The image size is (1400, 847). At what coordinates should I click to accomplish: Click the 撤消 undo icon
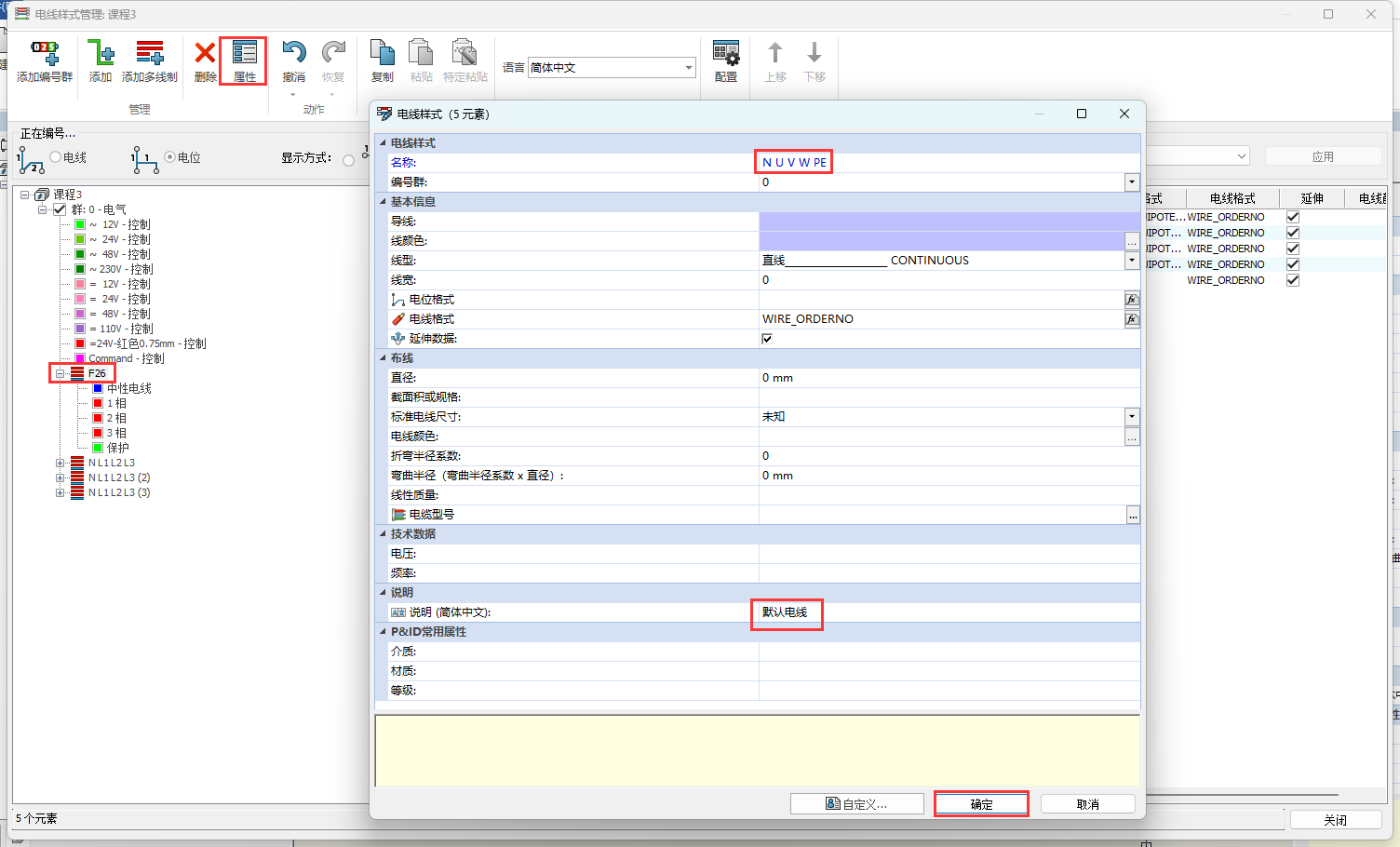coord(293,55)
